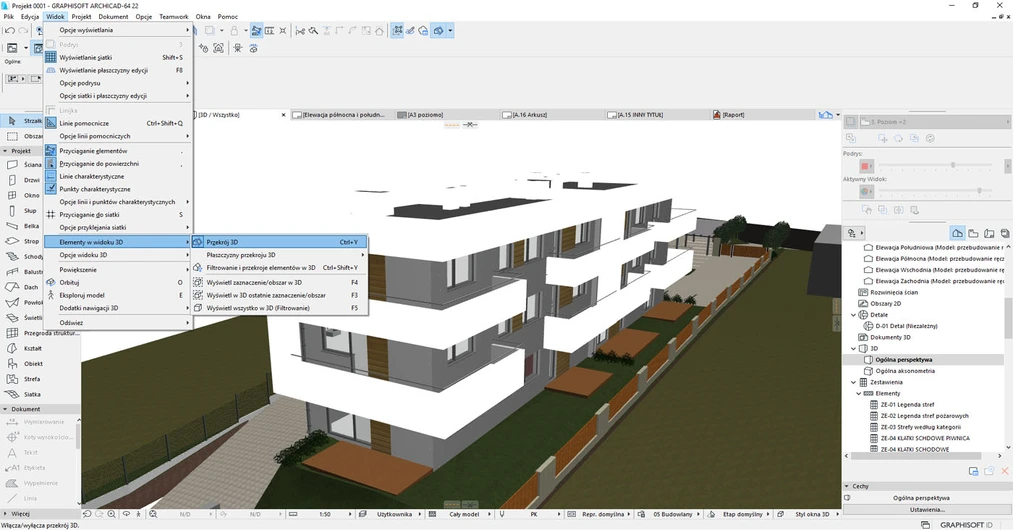Click Wyświetl wszystko w 3D (Filtrowanie)
This screenshot has width=1013, height=530.
point(279,308)
